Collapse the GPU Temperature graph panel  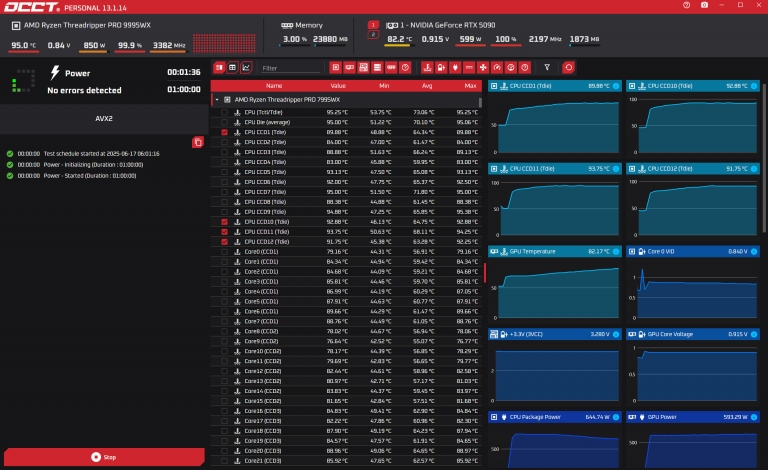coord(493,251)
